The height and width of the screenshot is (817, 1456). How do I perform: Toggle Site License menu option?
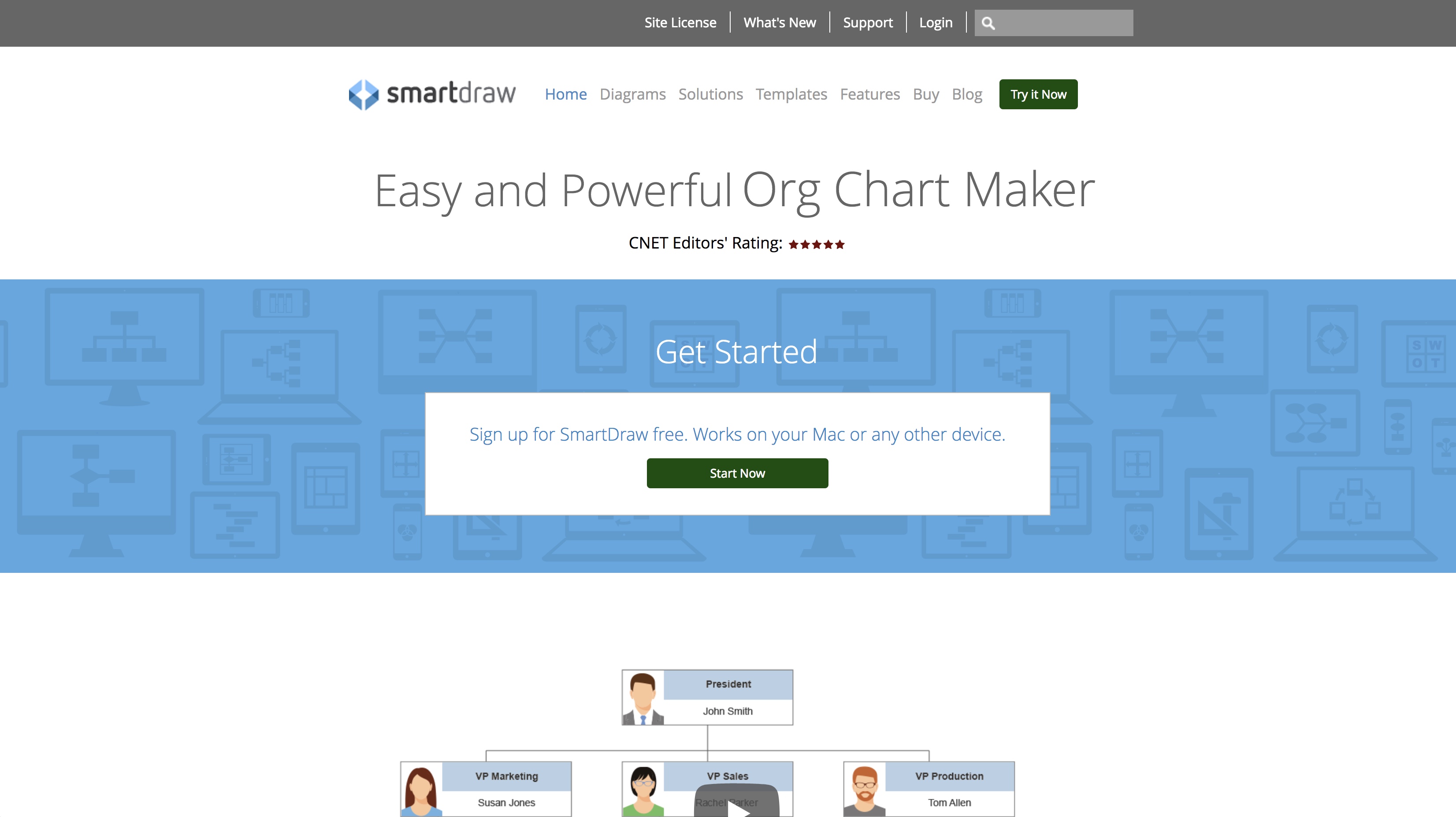coord(679,22)
